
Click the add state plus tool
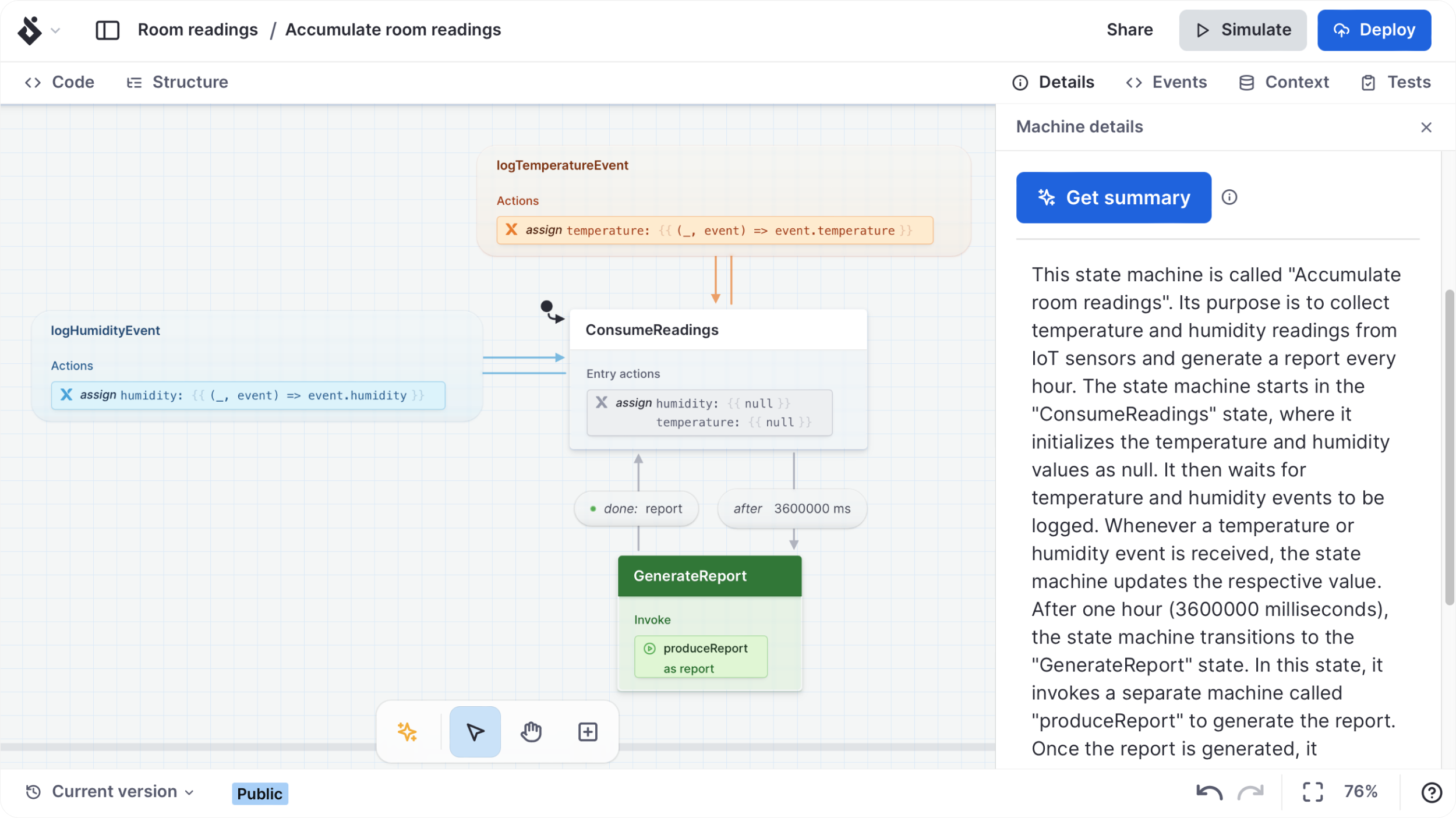pos(588,732)
